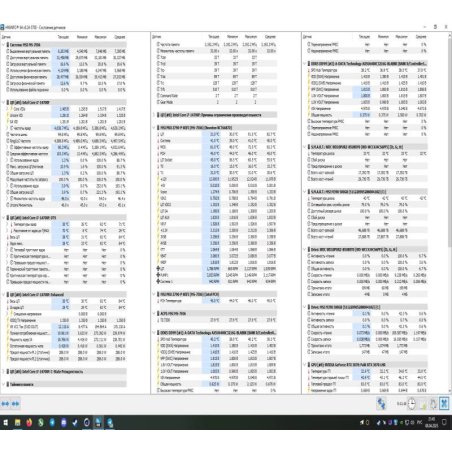Open File Explorer from the taskbar
Screen dimensions: 452x452
pos(17,422)
